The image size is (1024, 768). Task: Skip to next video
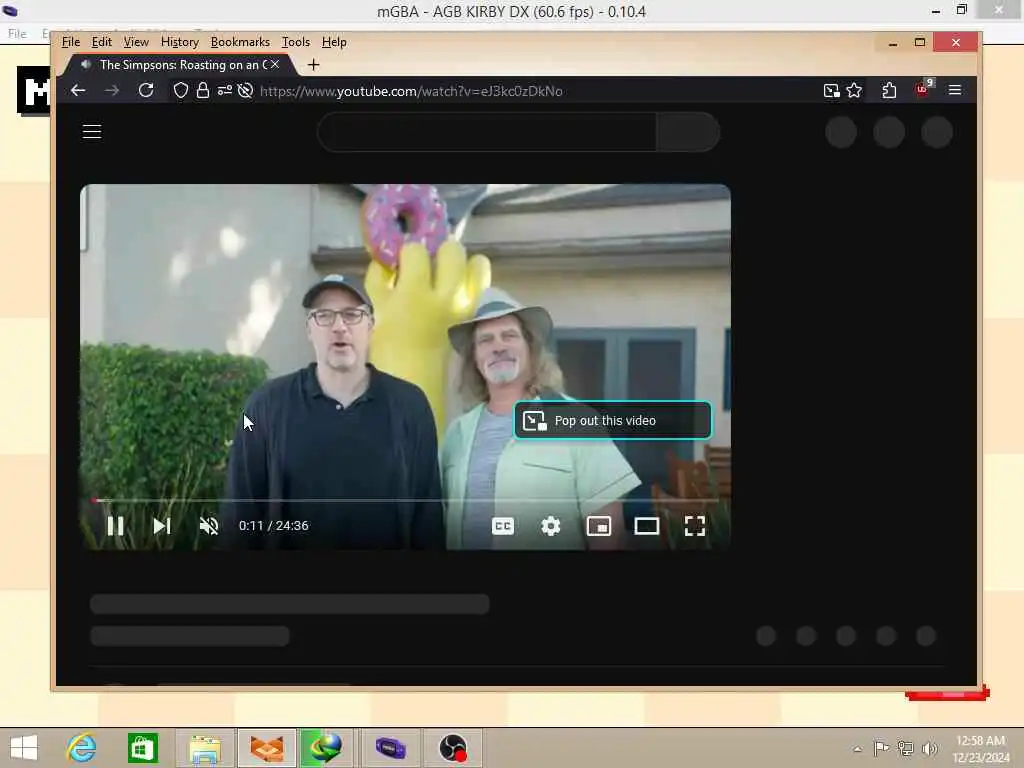coord(161,526)
